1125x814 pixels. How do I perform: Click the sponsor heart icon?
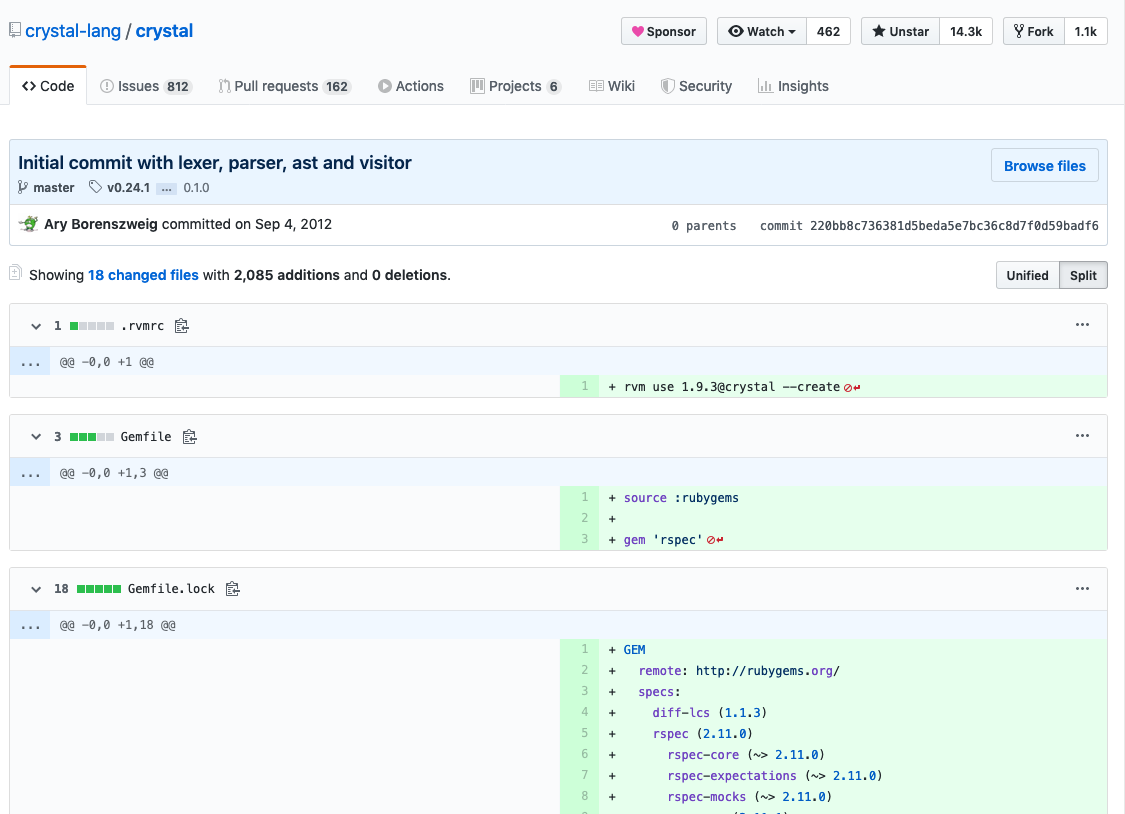(637, 32)
